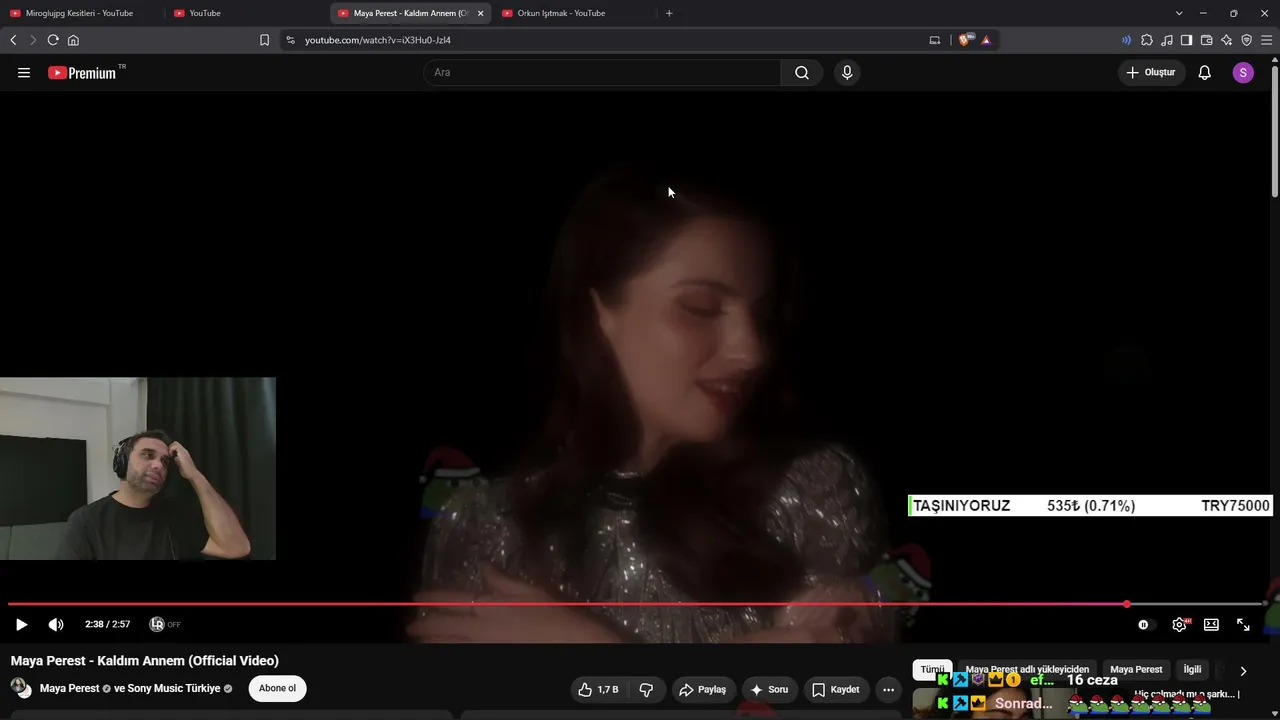Open the browser main menu

coord(1266,40)
